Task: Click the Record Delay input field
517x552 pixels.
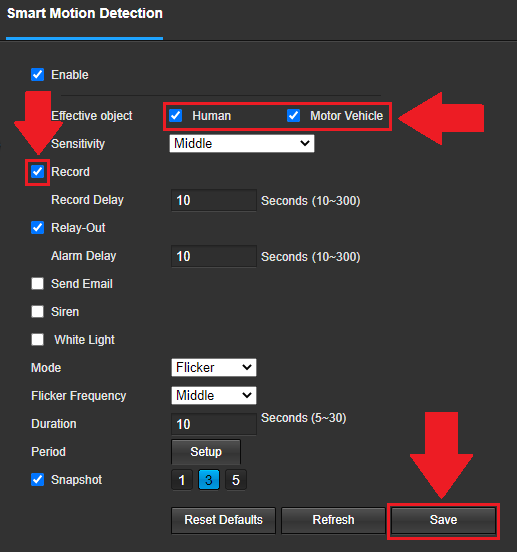Action: click(214, 200)
